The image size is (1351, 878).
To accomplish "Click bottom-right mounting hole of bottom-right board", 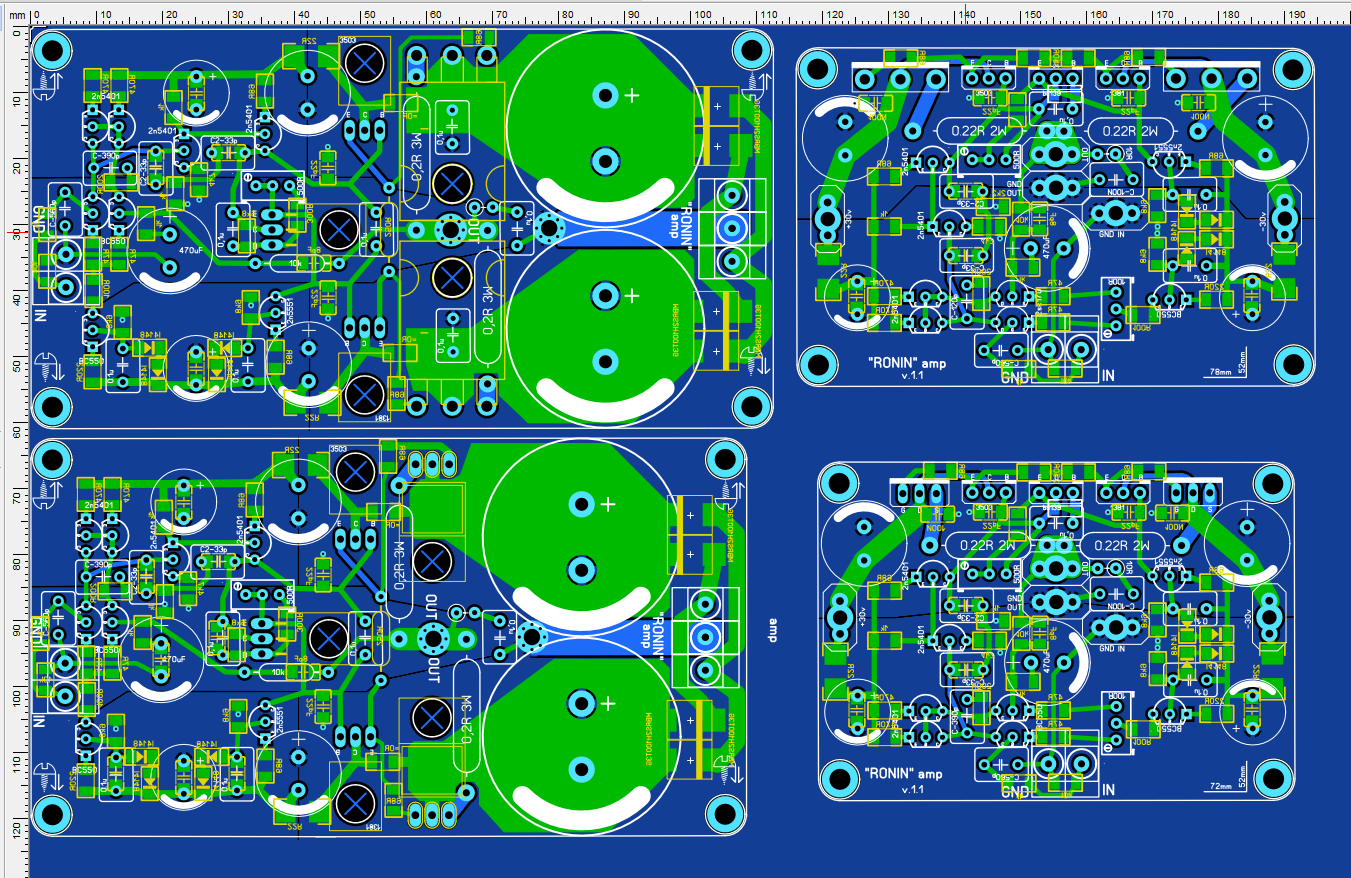I will (1274, 777).
